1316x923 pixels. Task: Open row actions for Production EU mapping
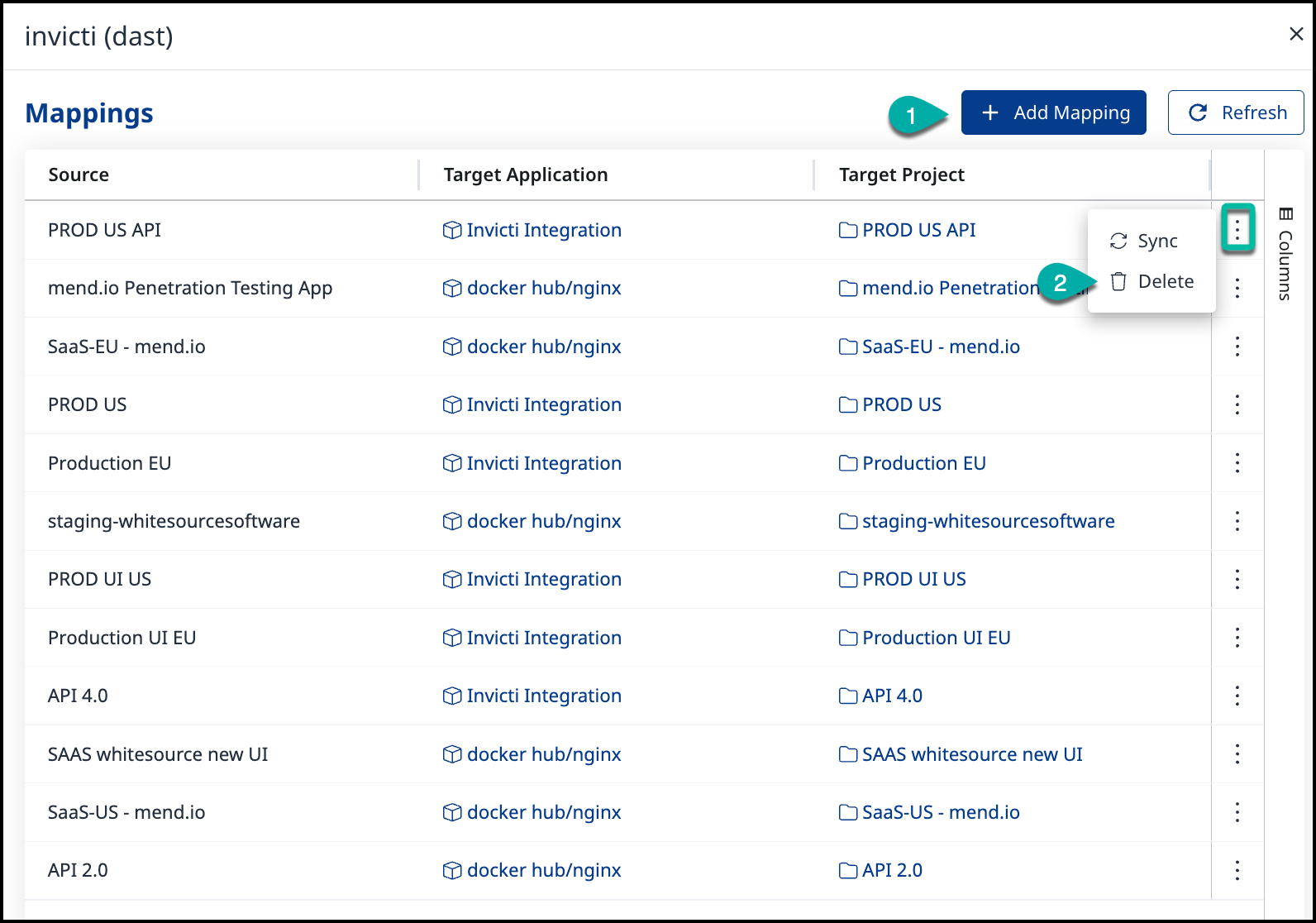click(1237, 462)
